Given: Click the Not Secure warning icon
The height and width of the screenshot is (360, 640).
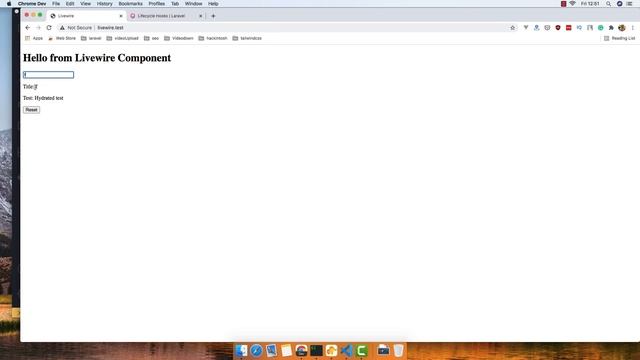Looking at the screenshot, I should point(62,28).
